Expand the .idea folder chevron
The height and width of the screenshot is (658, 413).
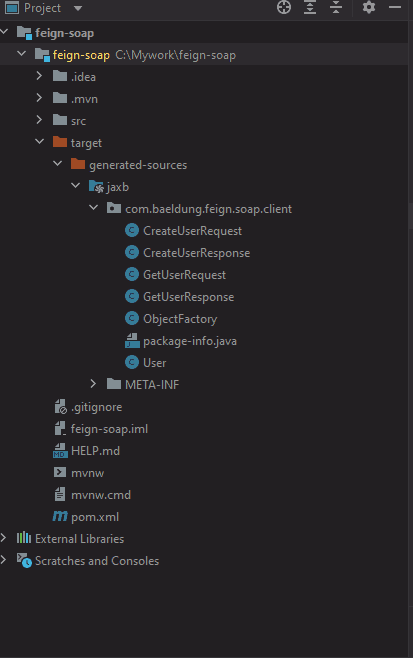pyautogui.click(x=39, y=76)
